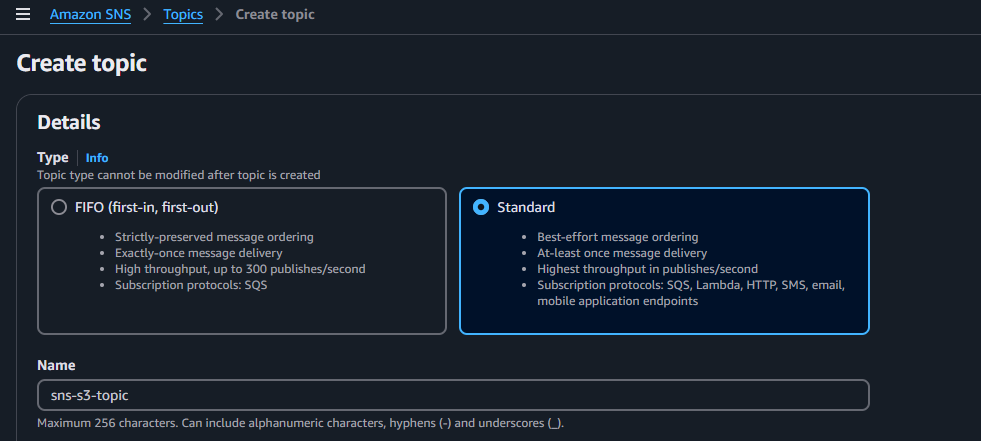Click the "FIFO (first-in, first-out)" option label
The height and width of the screenshot is (441, 981).
coord(146,208)
